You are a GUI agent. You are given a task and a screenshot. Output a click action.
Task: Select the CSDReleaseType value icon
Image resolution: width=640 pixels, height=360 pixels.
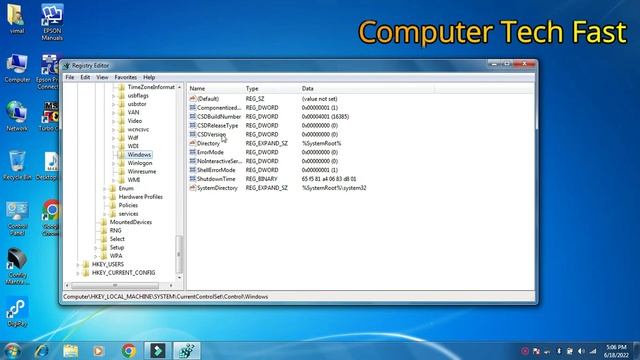[193, 125]
